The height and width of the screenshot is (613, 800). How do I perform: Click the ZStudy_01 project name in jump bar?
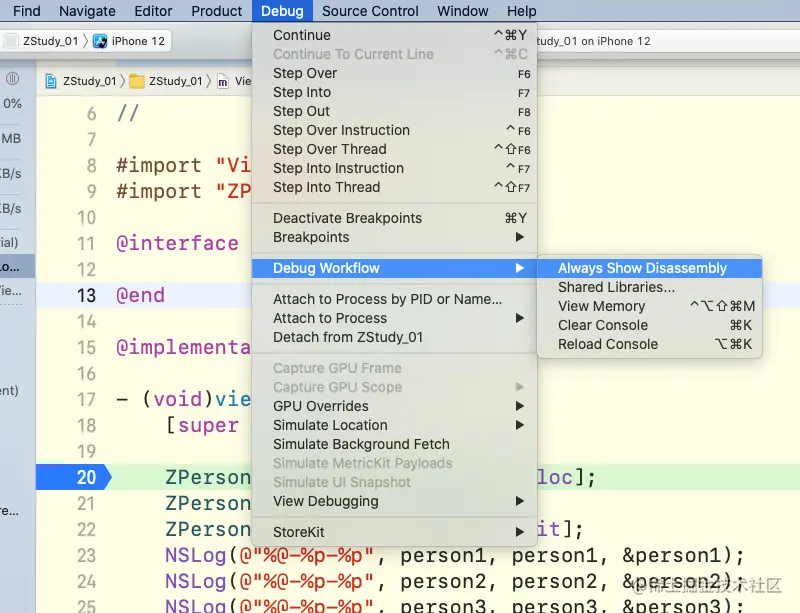89,81
